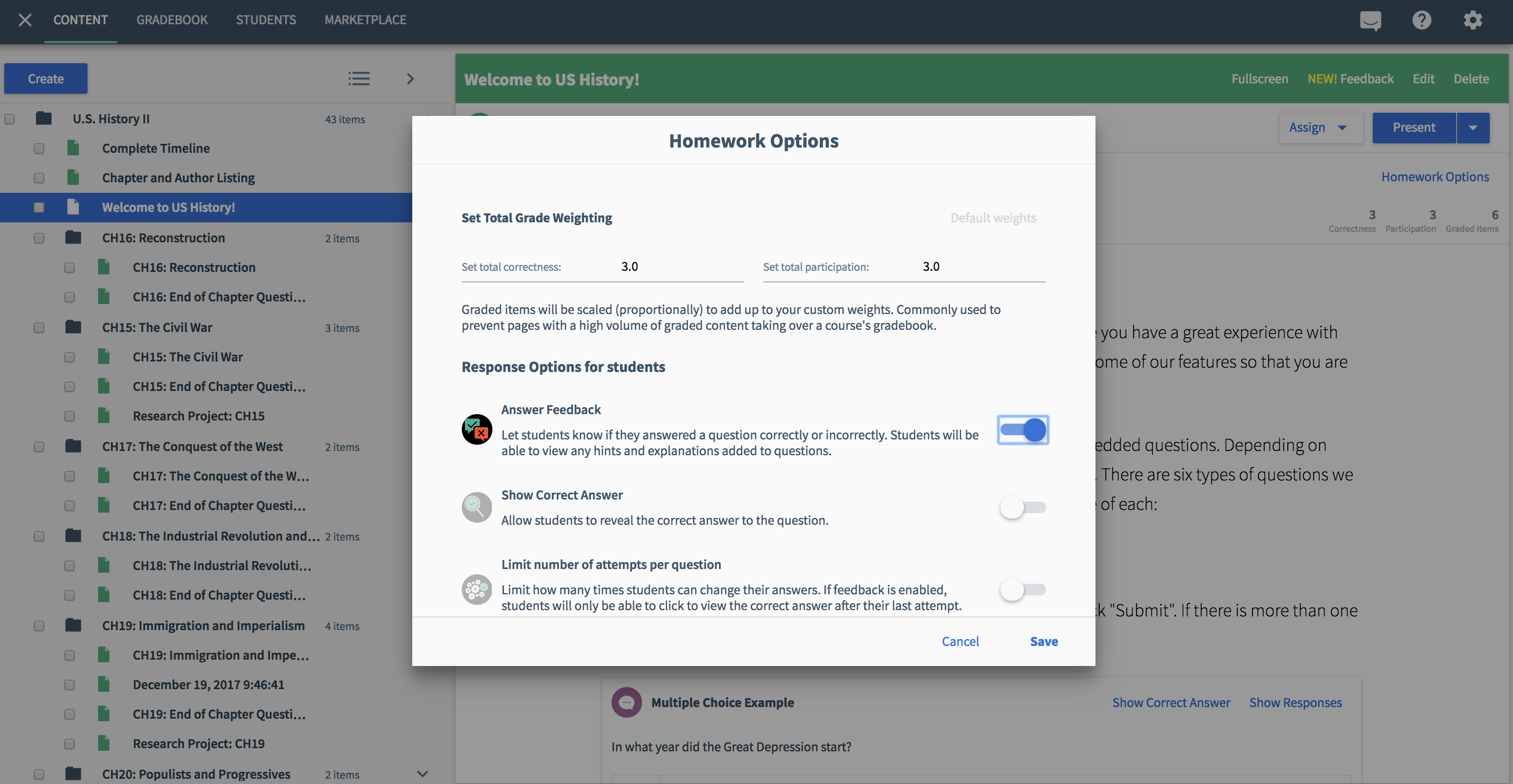Click the help question mark icon
The image size is (1513, 784).
[x=1421, y=21]
